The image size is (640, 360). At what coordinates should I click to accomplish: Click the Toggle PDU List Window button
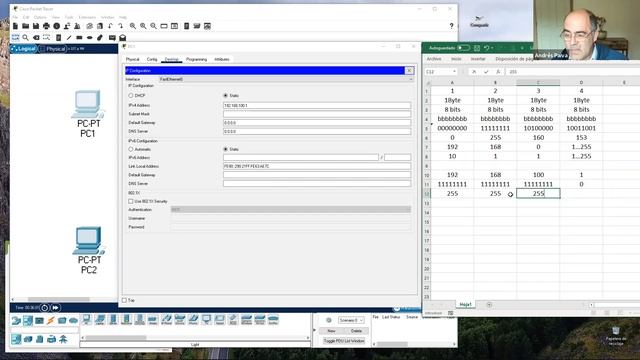tap(344, 341)
